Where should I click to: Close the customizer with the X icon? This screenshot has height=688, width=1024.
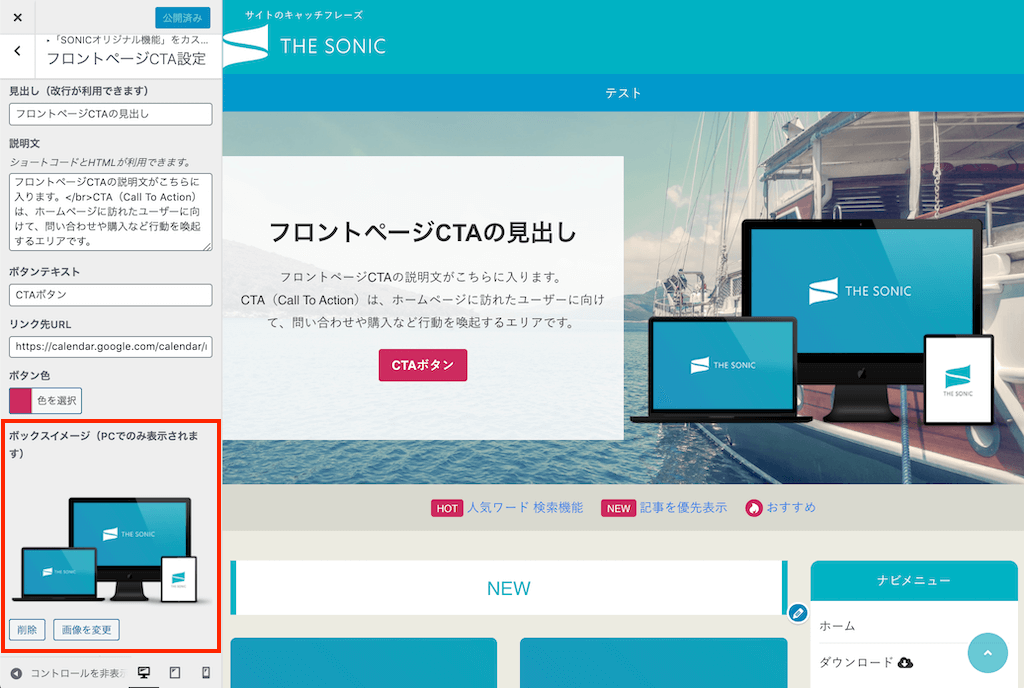tap(18, 18)
